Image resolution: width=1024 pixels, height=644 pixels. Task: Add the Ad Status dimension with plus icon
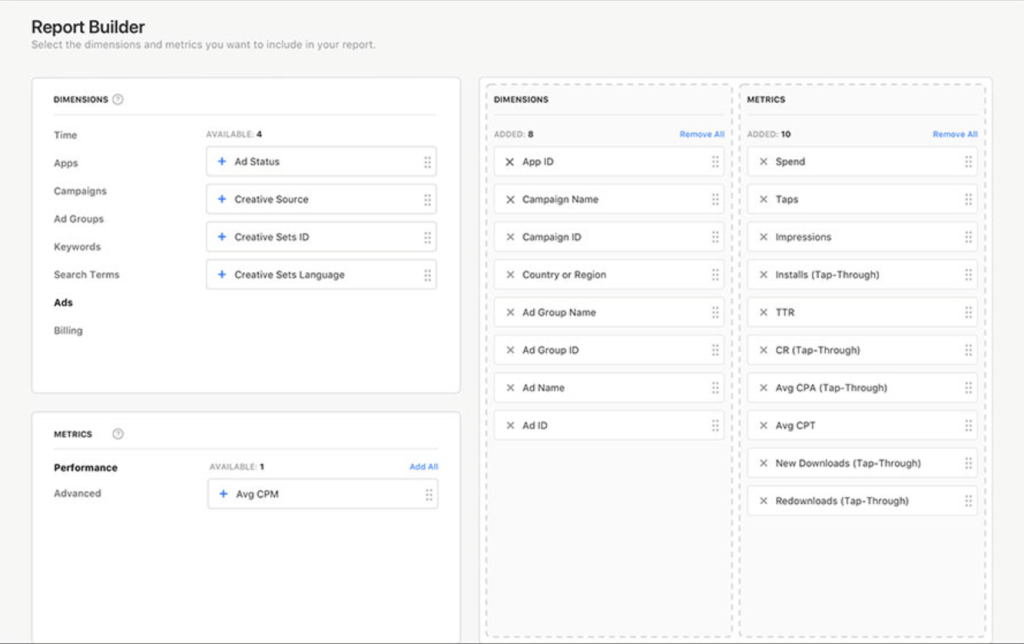tap(221, 161)
